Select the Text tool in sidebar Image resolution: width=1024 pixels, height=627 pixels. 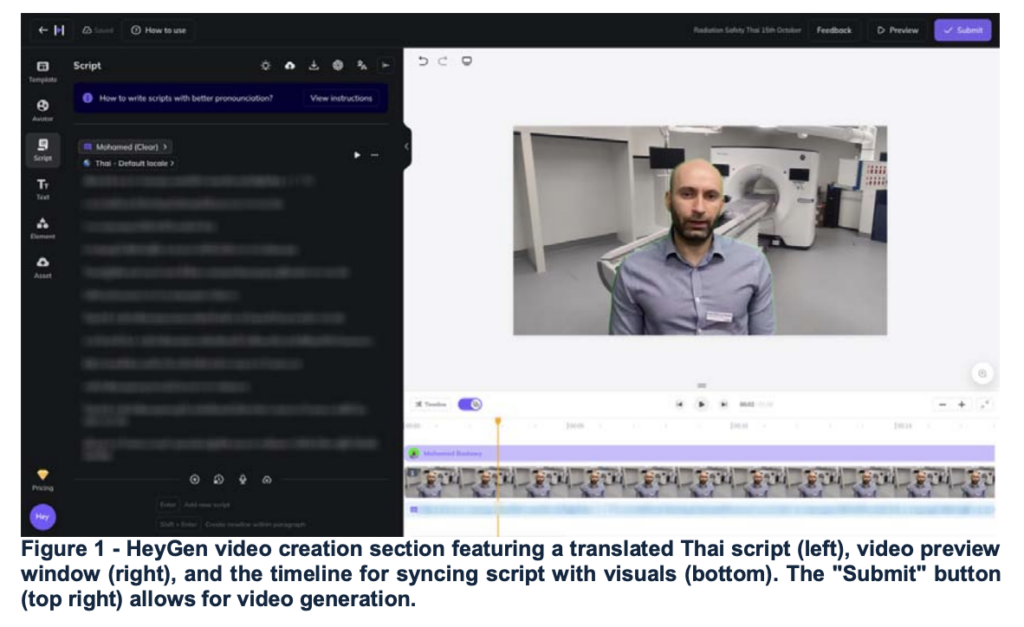tap(42, 188)
